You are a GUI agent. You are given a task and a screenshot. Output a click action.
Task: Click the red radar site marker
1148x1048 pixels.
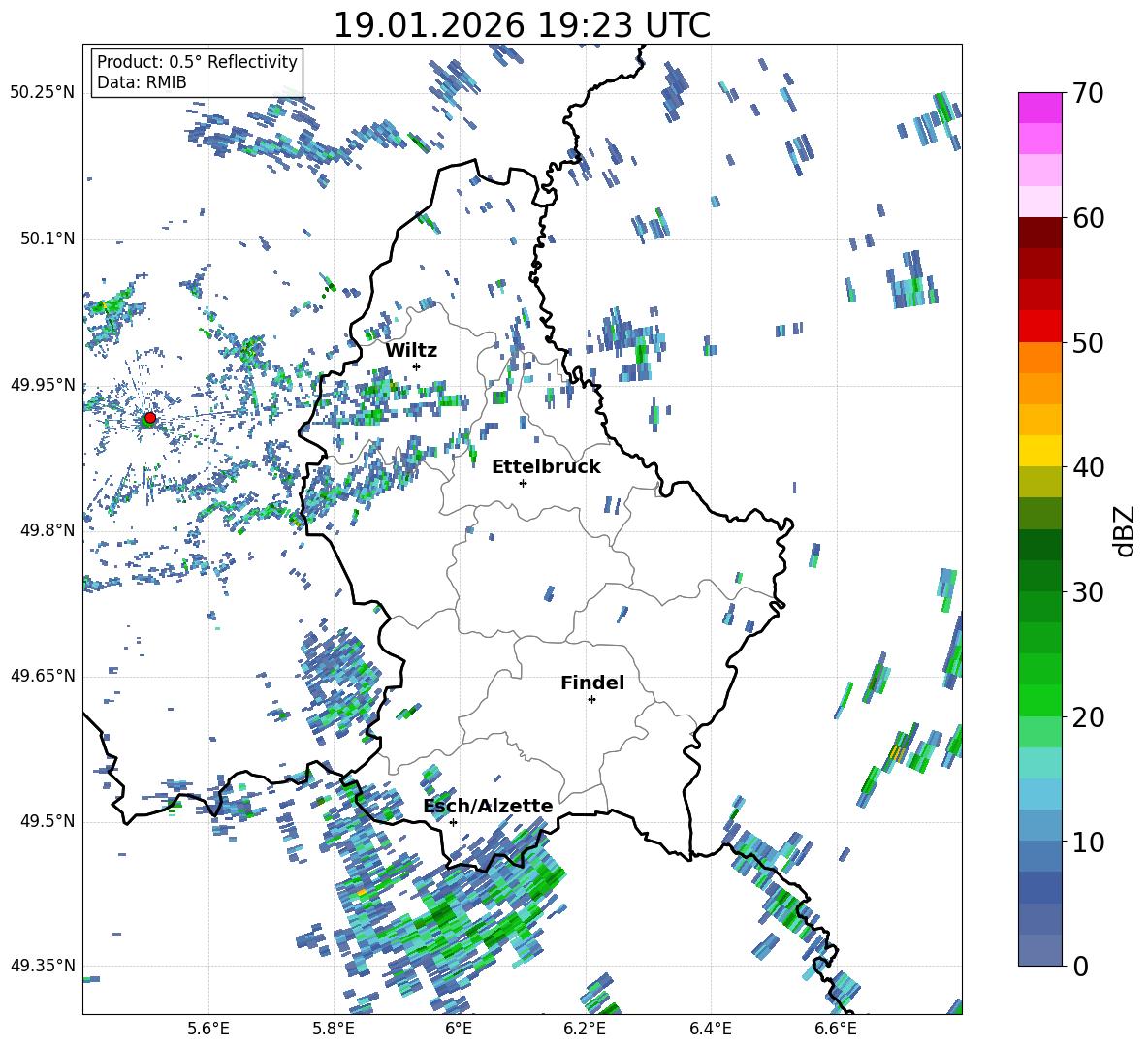pyautogui.click(x=150, y=418)
